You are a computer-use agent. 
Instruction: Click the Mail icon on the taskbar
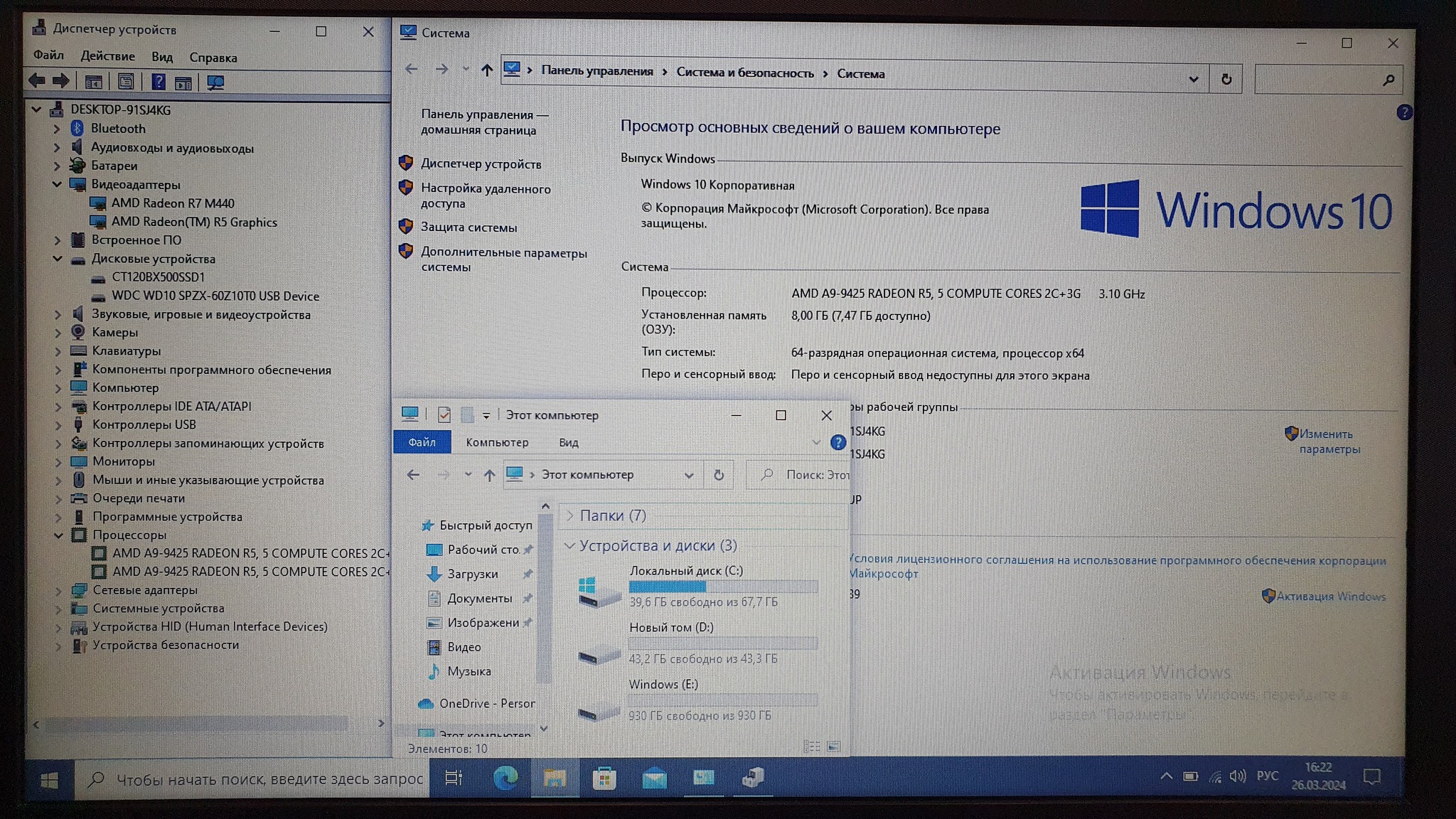coord(654,778)
